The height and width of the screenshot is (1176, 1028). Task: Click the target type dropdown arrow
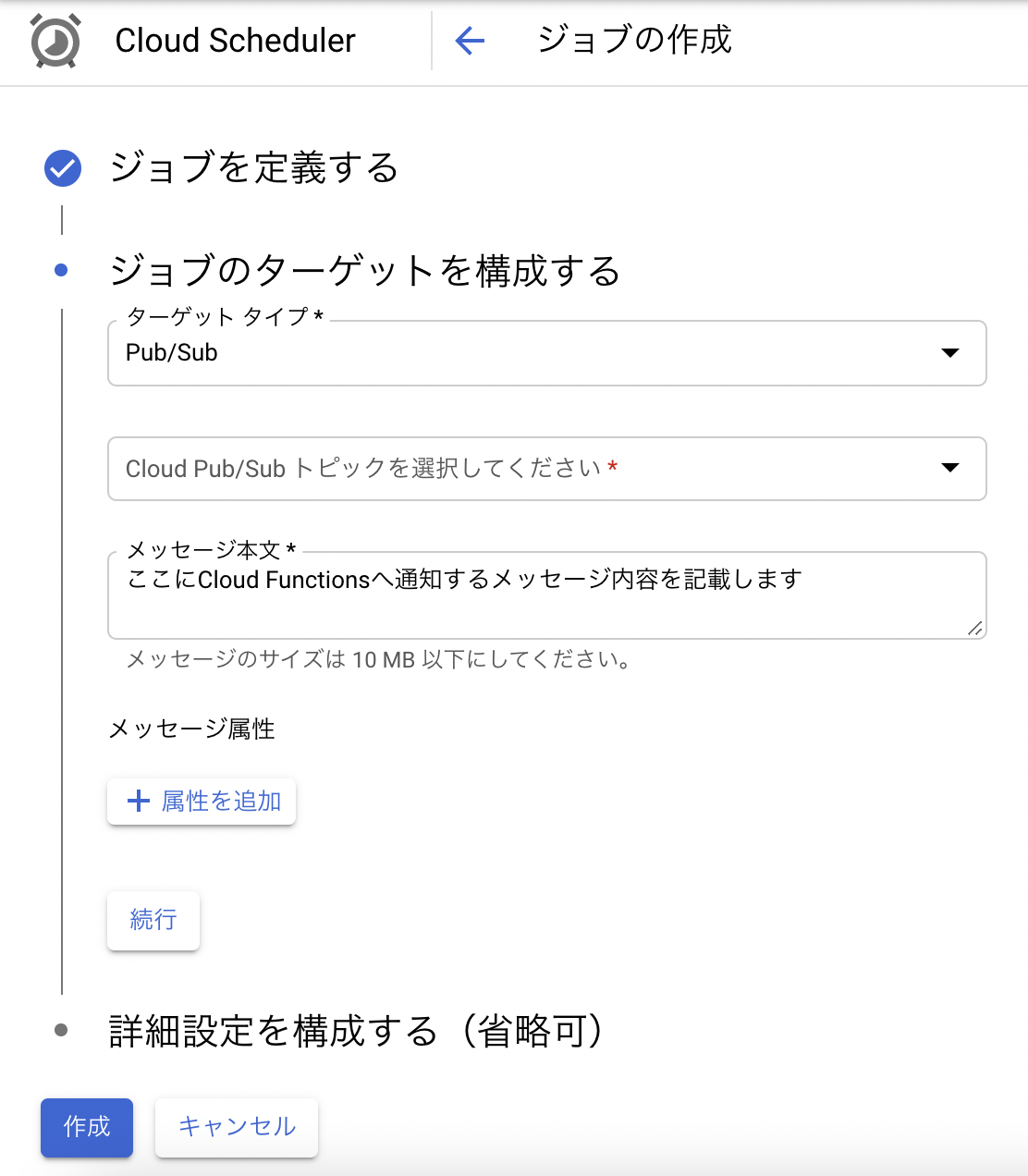(x=949, y=353)
